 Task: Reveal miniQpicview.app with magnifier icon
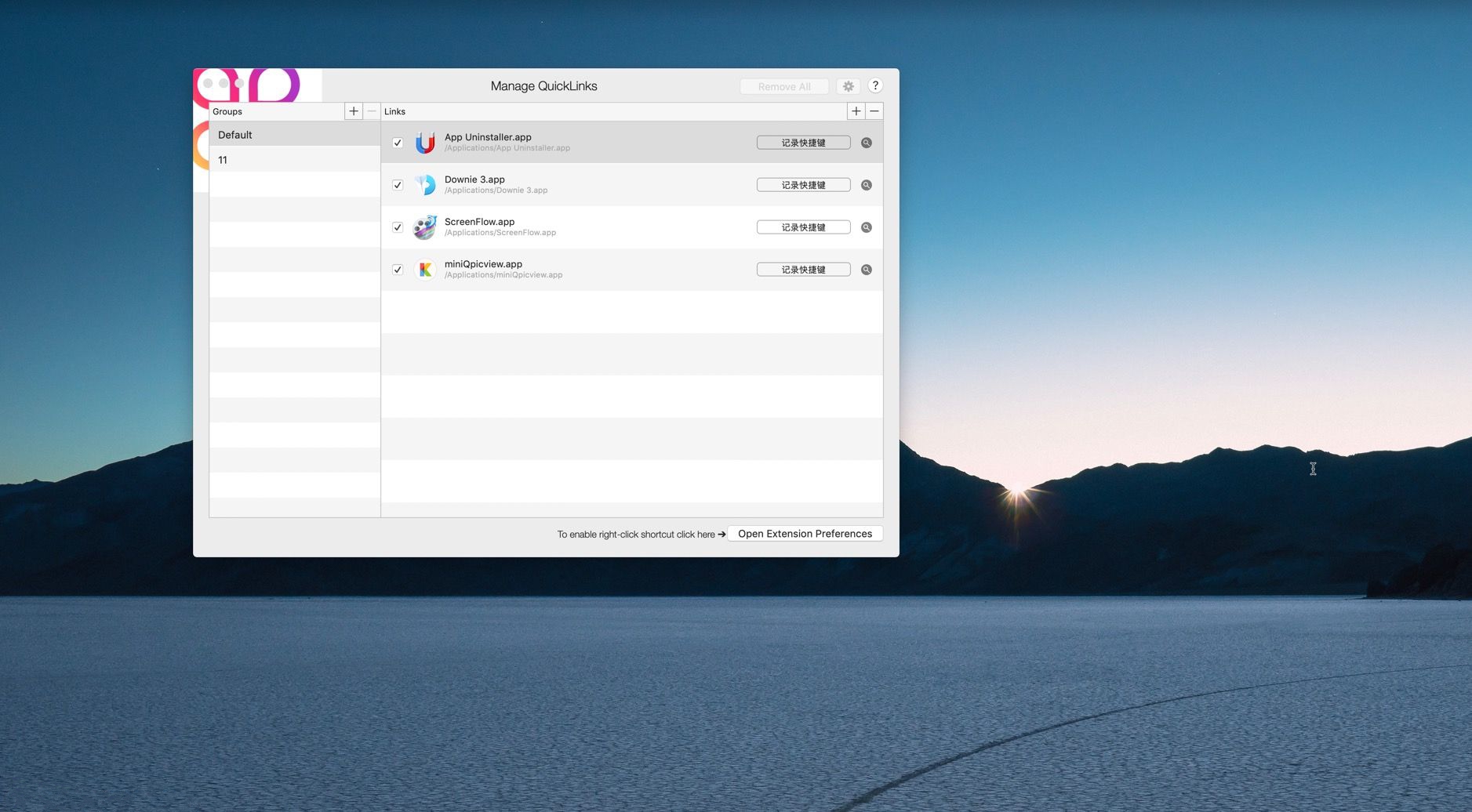pos(867,270)
